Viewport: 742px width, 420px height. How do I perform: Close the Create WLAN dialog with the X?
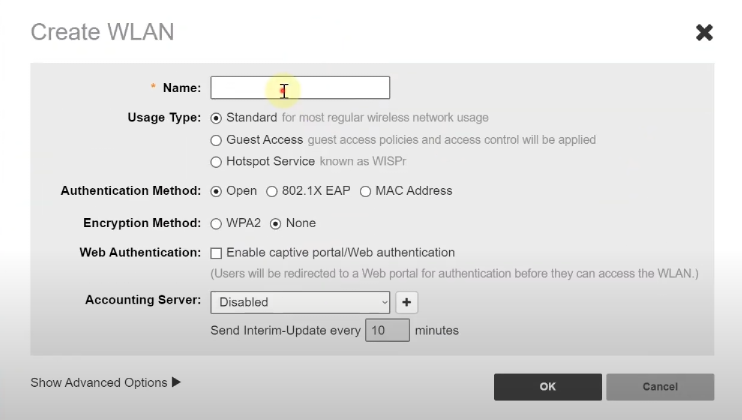tap(704, 33)
